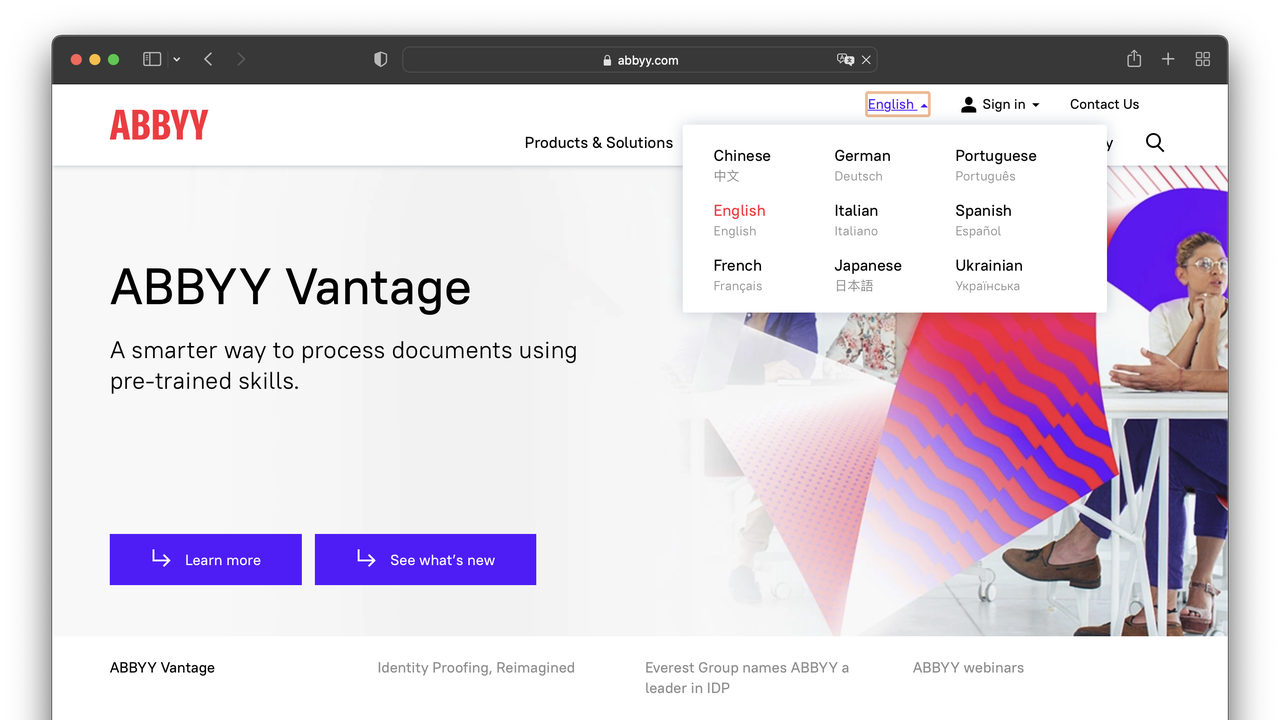
Task: Click the ABBYY logo
Action: point(159,125)
